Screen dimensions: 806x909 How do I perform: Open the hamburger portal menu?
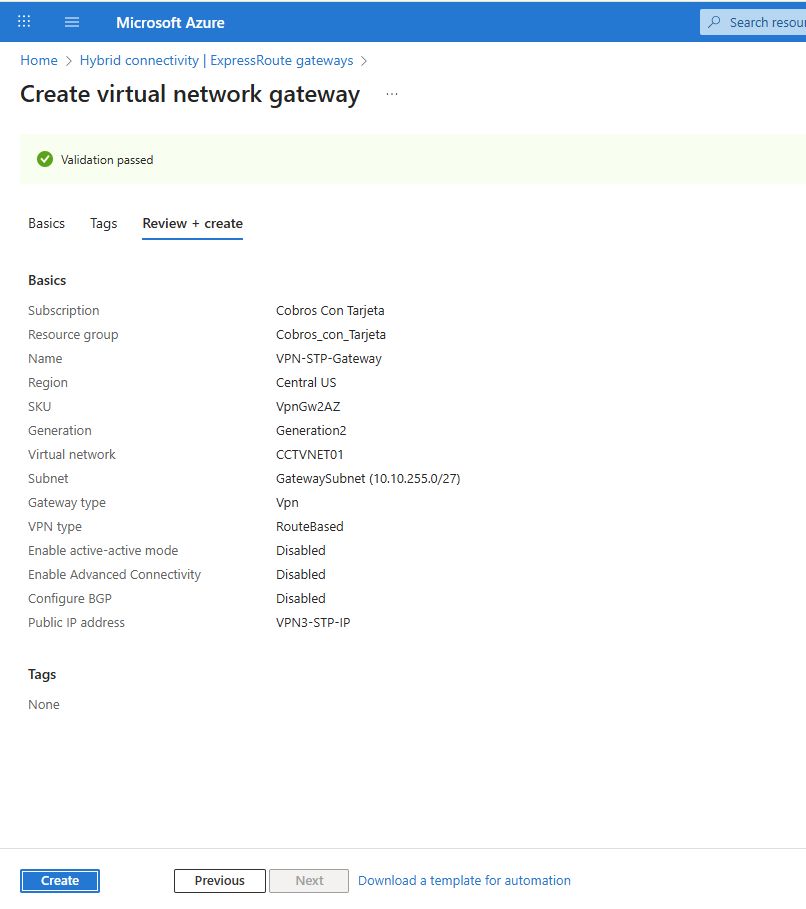pos(72,22)
